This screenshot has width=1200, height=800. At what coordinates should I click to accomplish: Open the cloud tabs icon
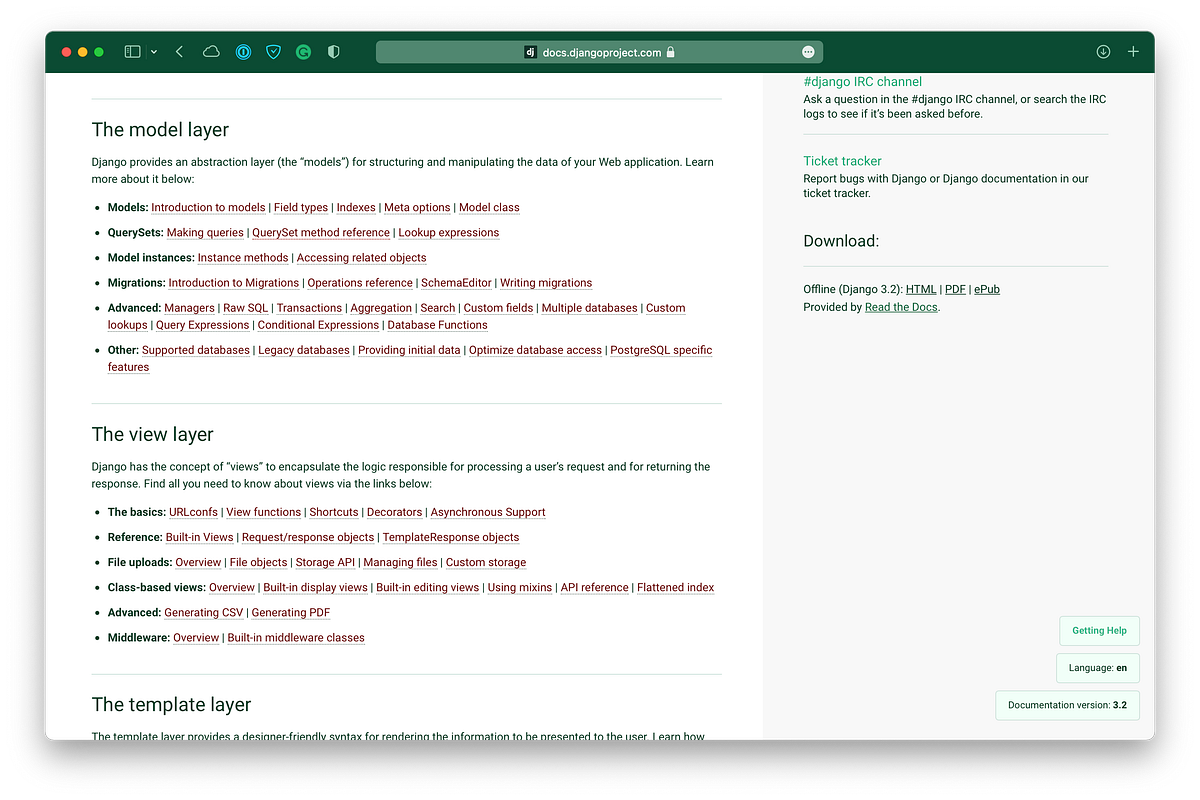pos(210,51)
